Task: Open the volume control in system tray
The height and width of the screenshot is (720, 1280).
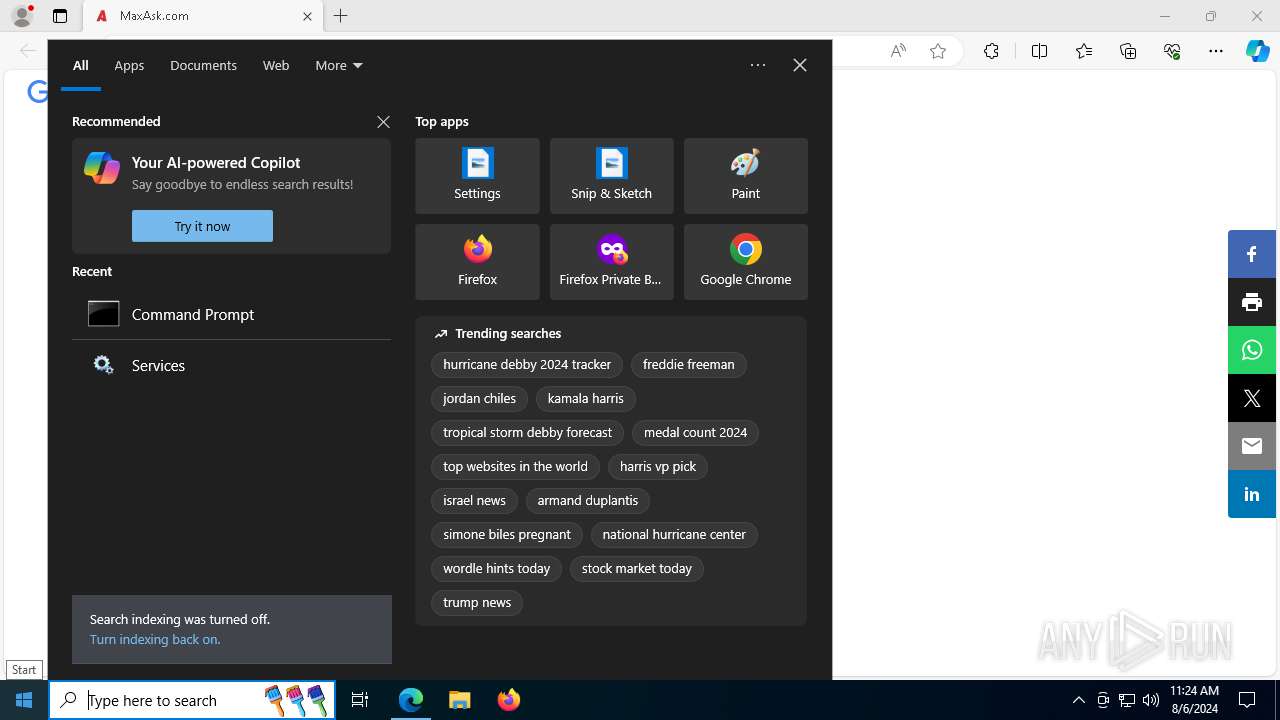Action: pos(1151,700)
